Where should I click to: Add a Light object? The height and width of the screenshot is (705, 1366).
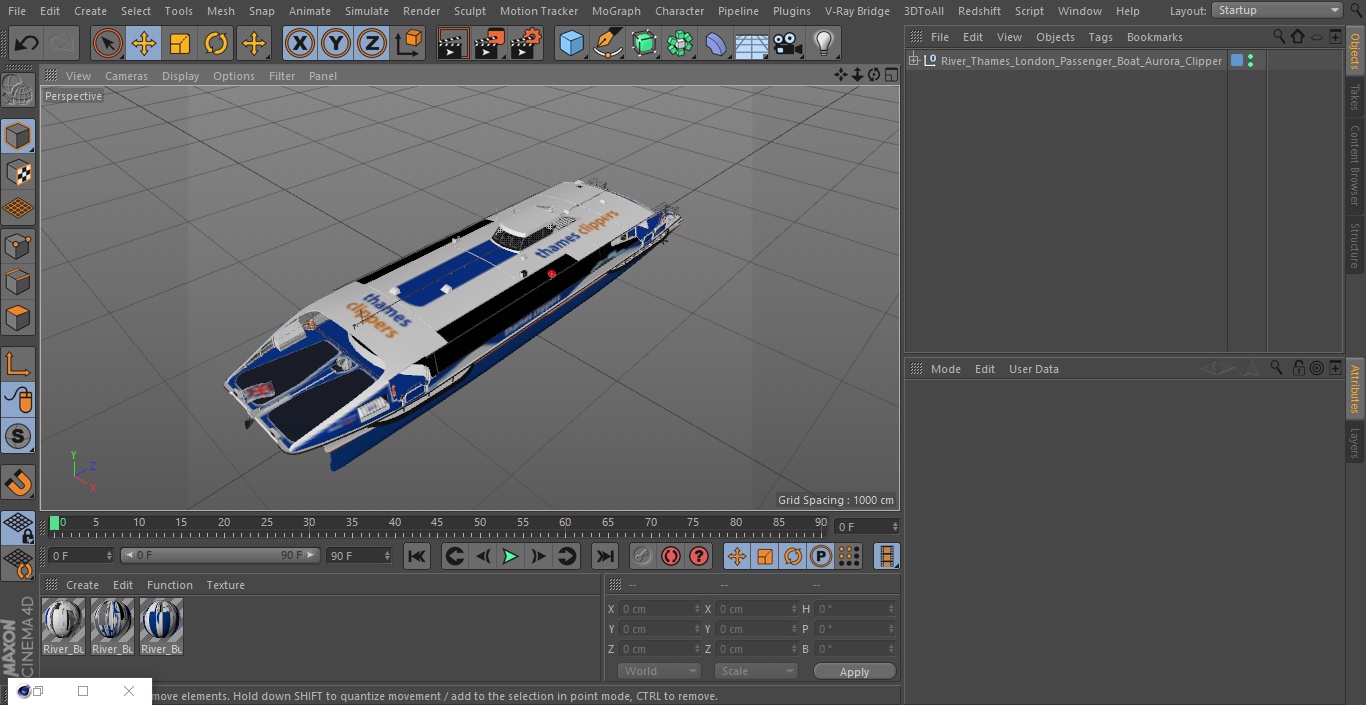[x=823, y=43]
